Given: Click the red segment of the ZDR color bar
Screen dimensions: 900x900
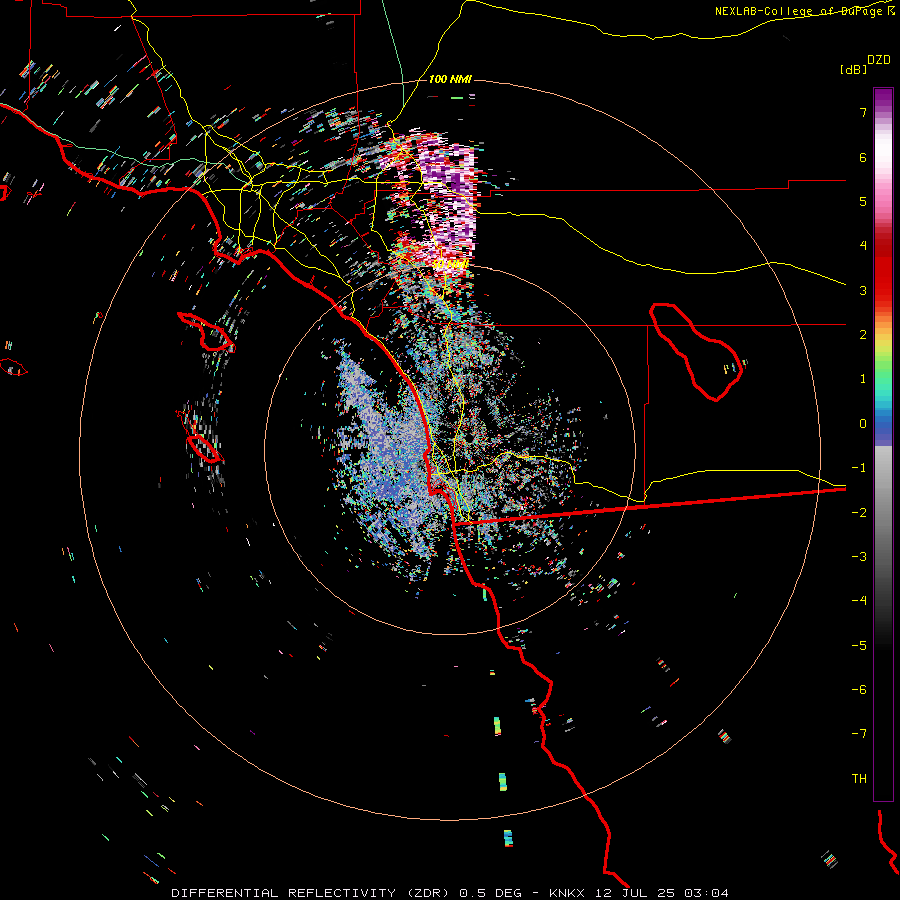Looking at the screenshot, I should [883, 267].
